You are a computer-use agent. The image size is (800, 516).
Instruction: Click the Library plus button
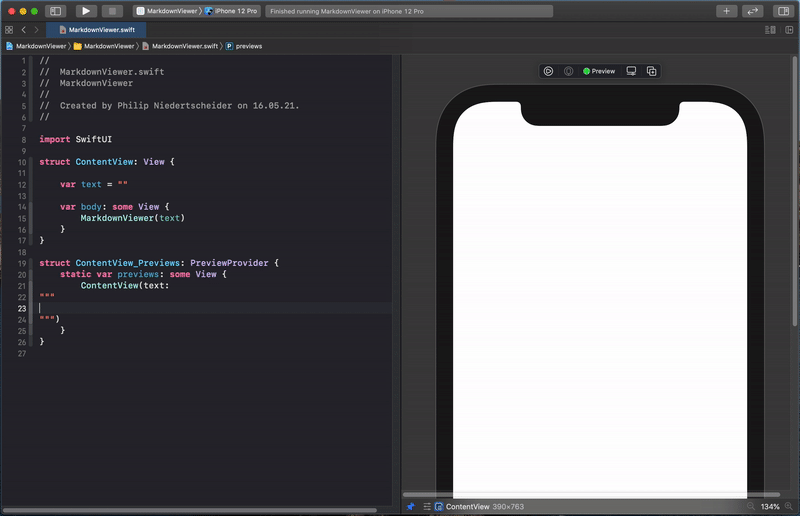727,11
